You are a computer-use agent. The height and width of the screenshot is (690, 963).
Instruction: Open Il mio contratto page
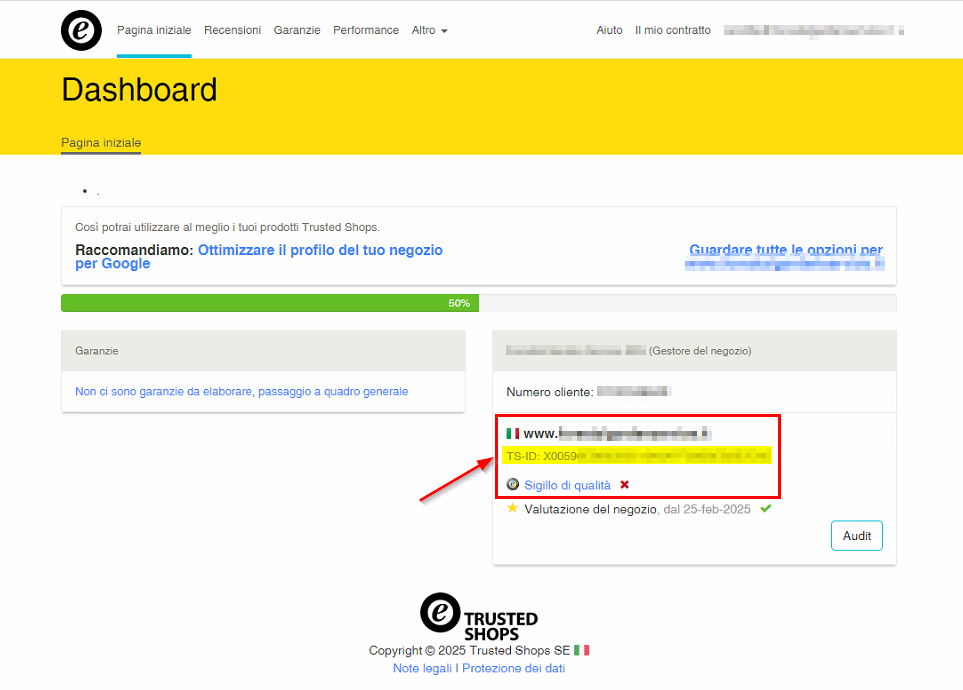click(x=673, y=30)
